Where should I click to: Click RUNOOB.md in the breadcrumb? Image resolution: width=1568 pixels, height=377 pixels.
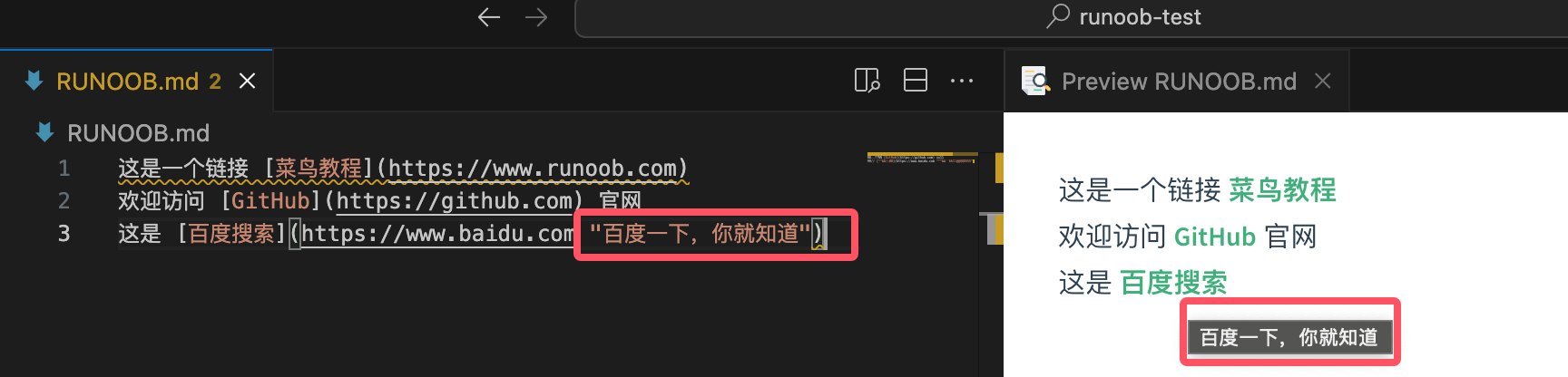[x=138, y=133]
